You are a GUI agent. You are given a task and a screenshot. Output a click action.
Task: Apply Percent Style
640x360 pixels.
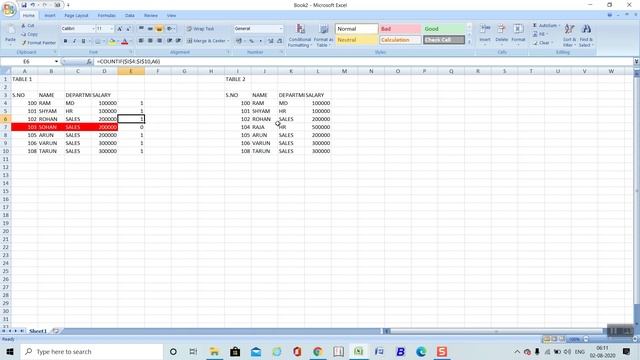click(x=252, y=41)
